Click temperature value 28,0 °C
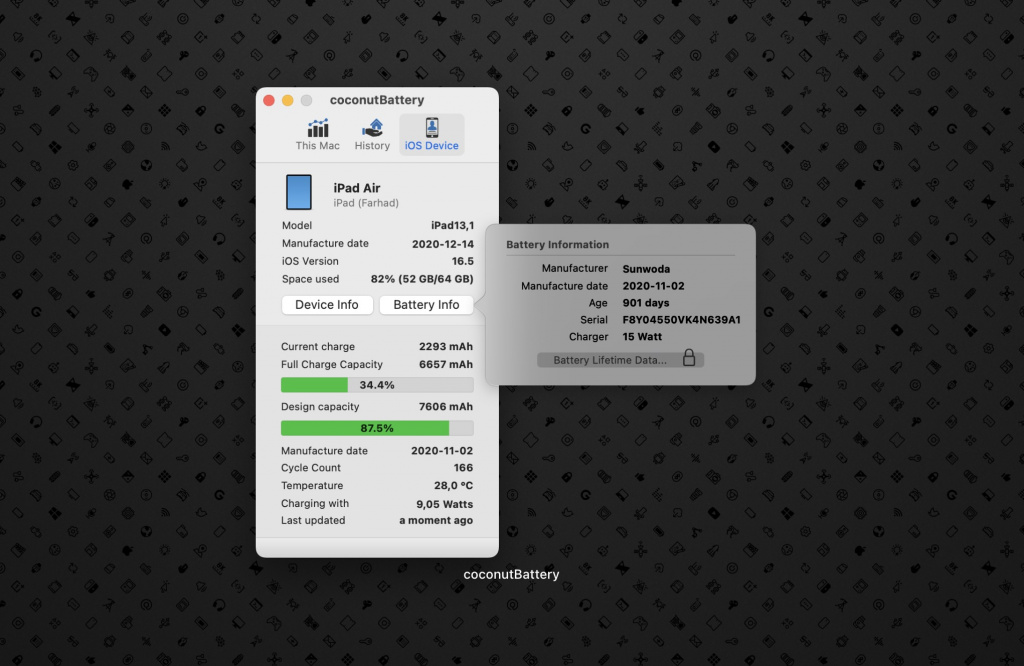1024x666 pixels. [454, 486]
